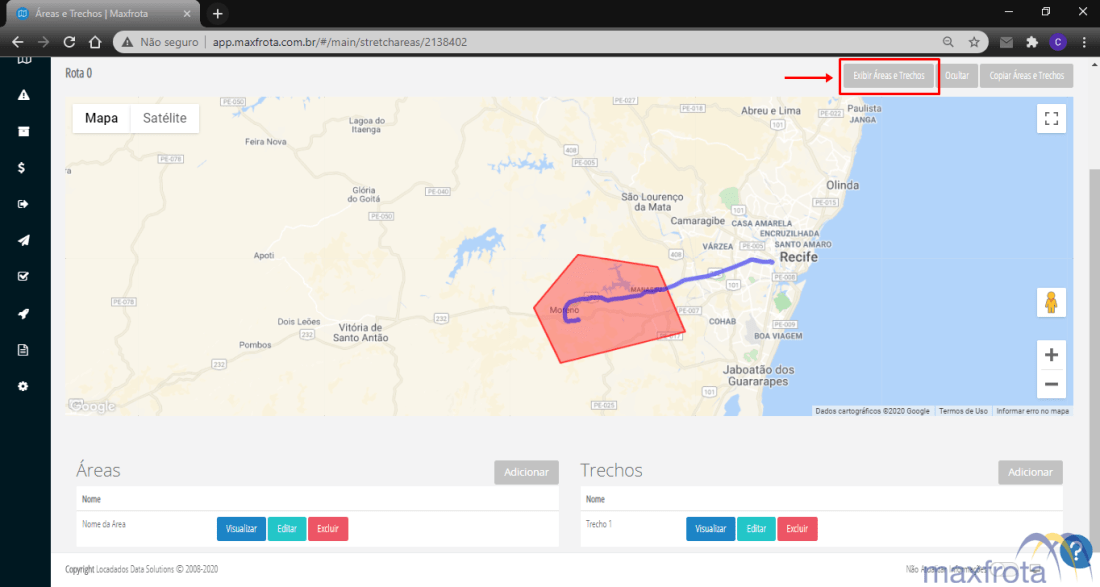
Task: Open the settings gear in sidebar
Action: pyautogui.click(x=23, y=386)
